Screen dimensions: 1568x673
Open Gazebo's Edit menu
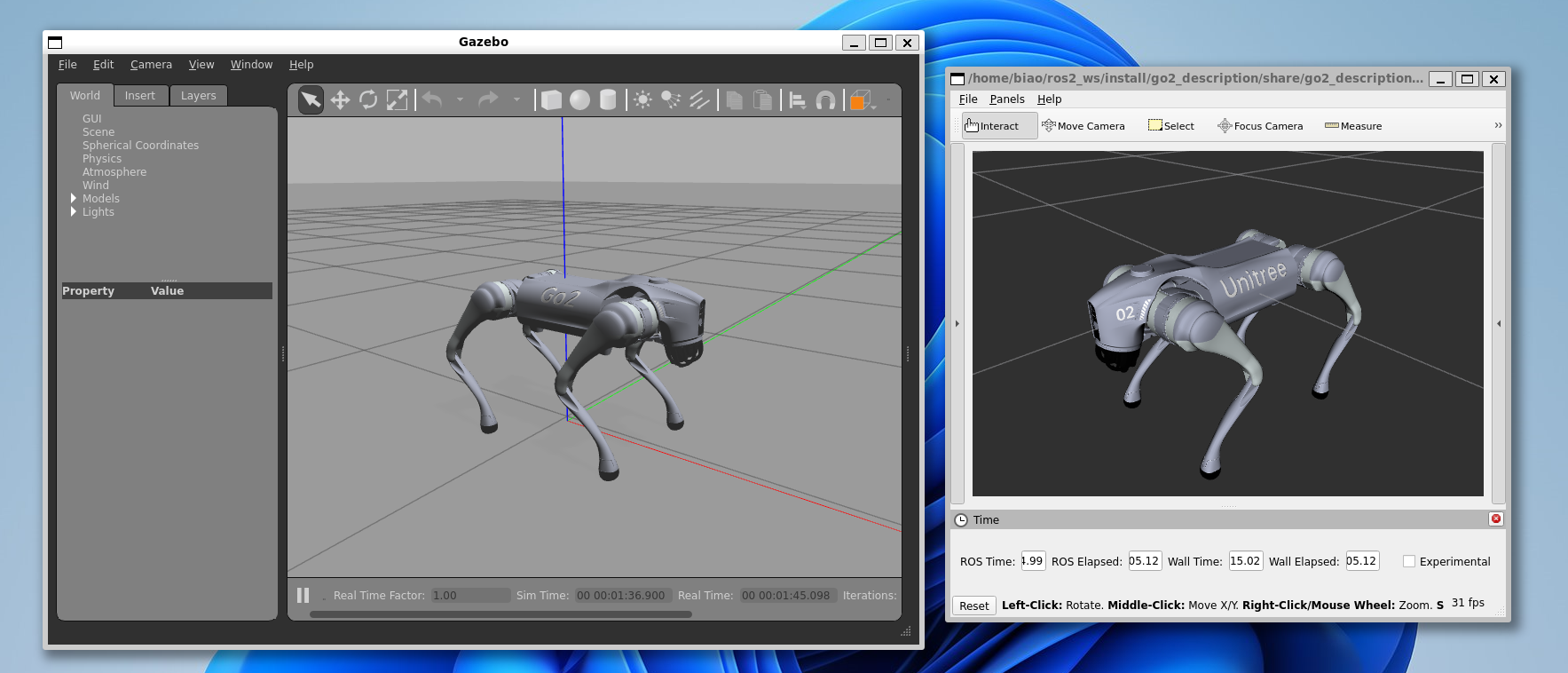(x=104, y=65)
